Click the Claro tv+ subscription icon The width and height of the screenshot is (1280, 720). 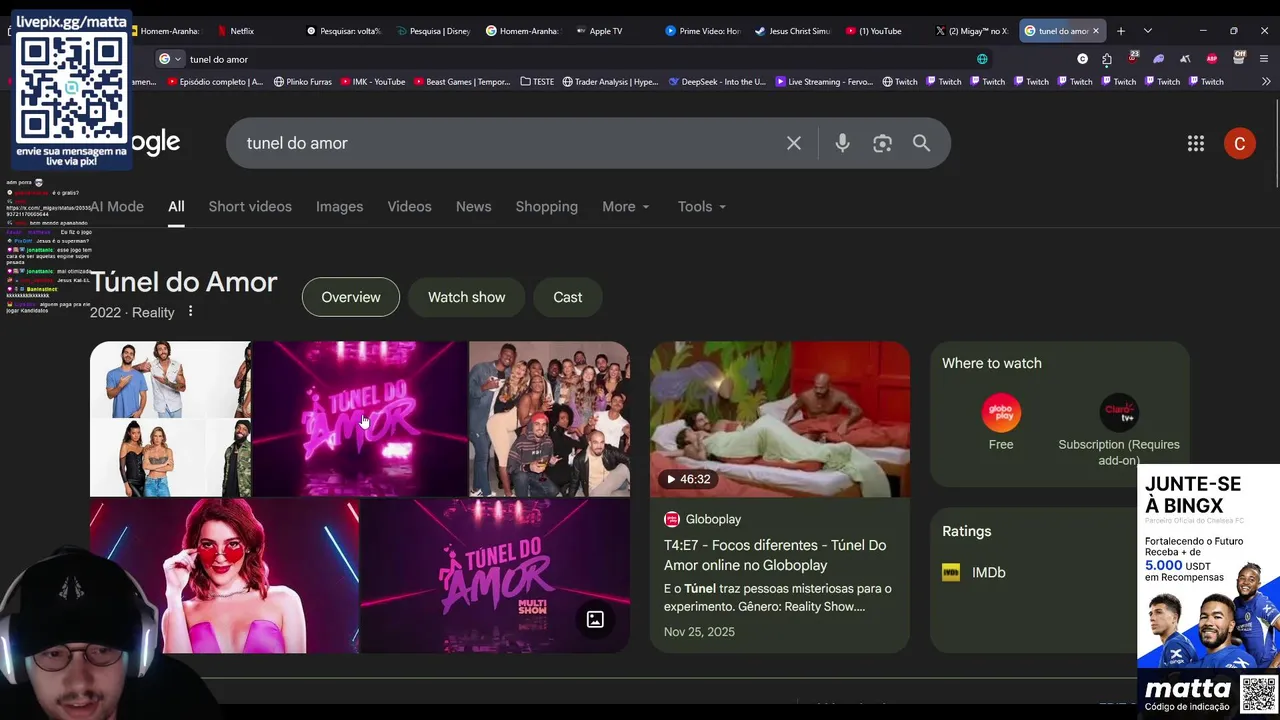1119,413
